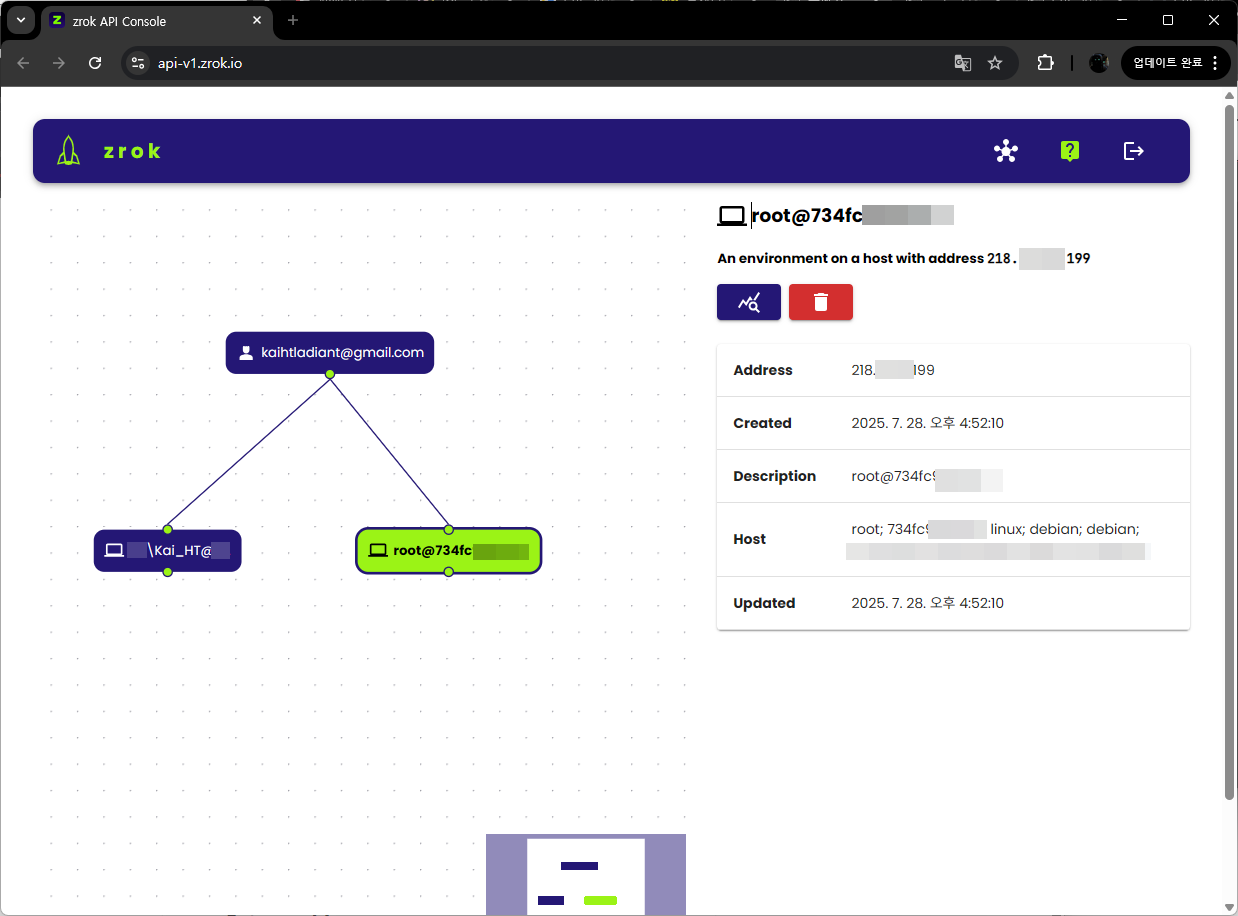Open the tab search dropdown arrow
The image size is (1238, 916).
tap(21, 20)
